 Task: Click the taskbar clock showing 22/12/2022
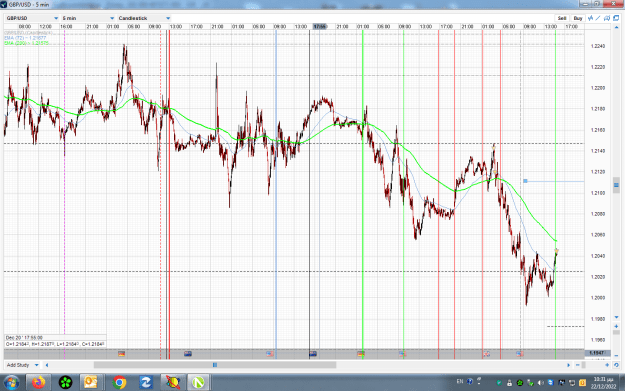[603, 383]
